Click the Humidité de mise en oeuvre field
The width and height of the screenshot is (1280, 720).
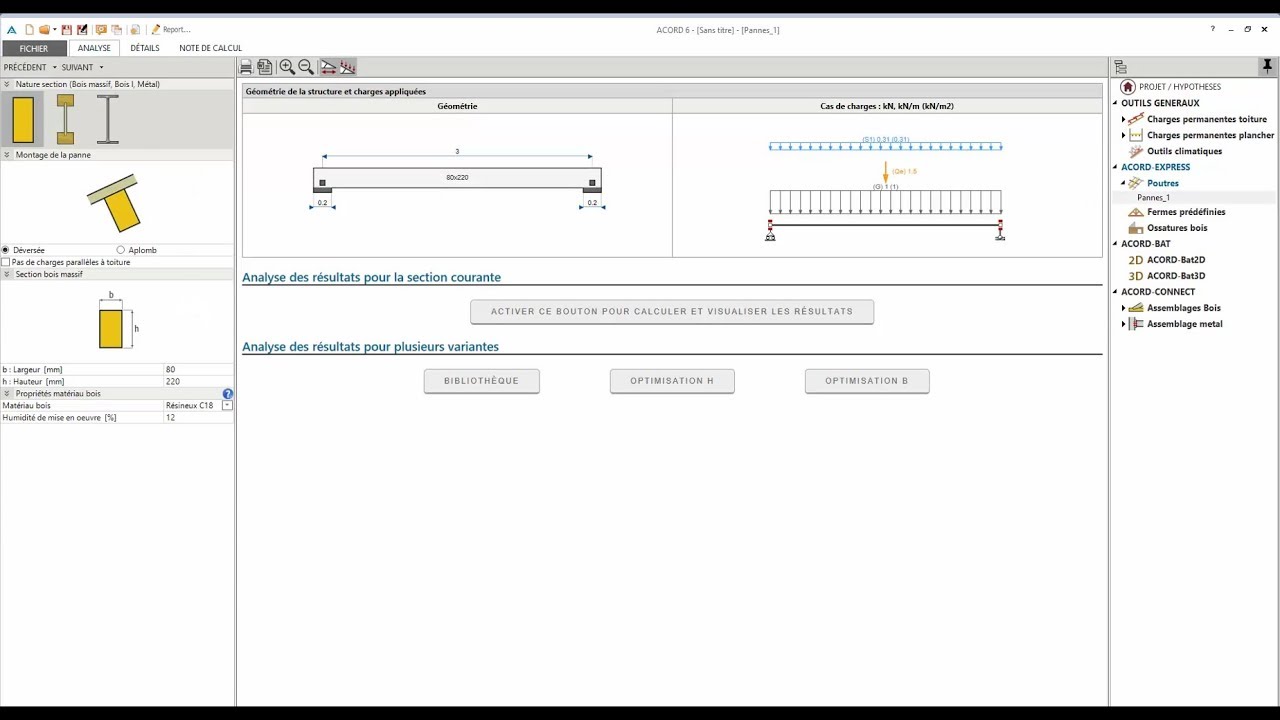point(198,418)
